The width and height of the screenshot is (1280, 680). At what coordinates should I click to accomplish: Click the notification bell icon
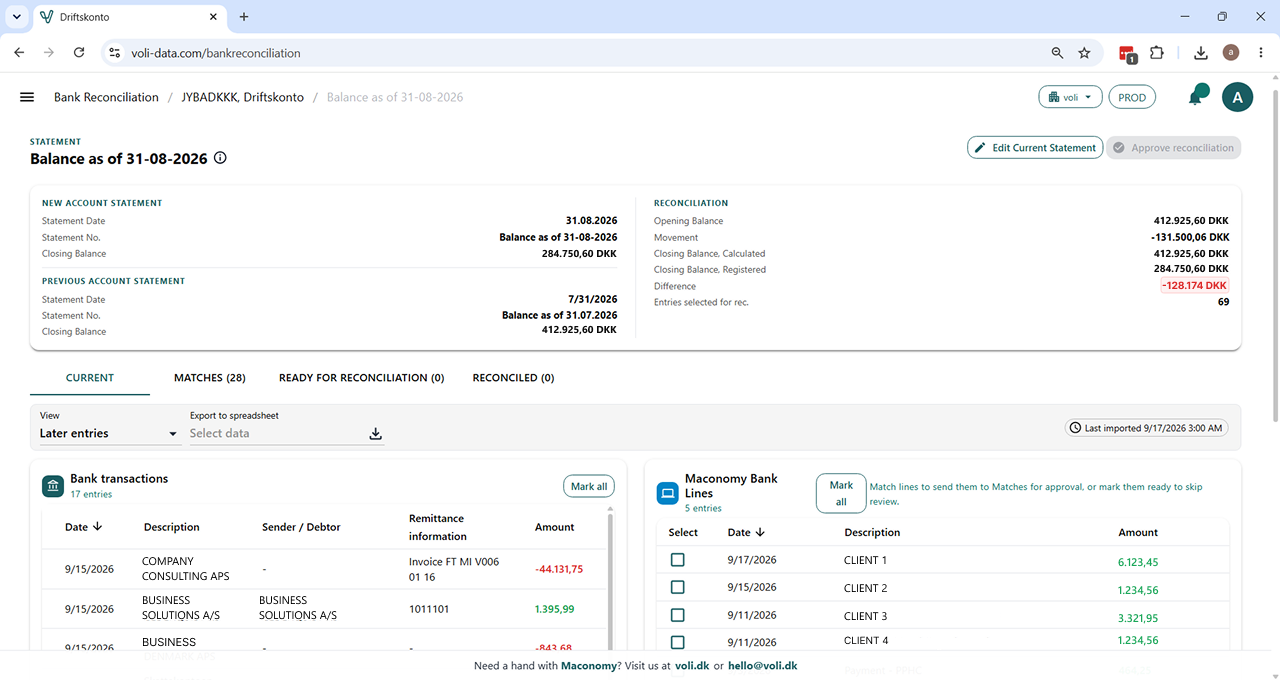click(1196, 97)
